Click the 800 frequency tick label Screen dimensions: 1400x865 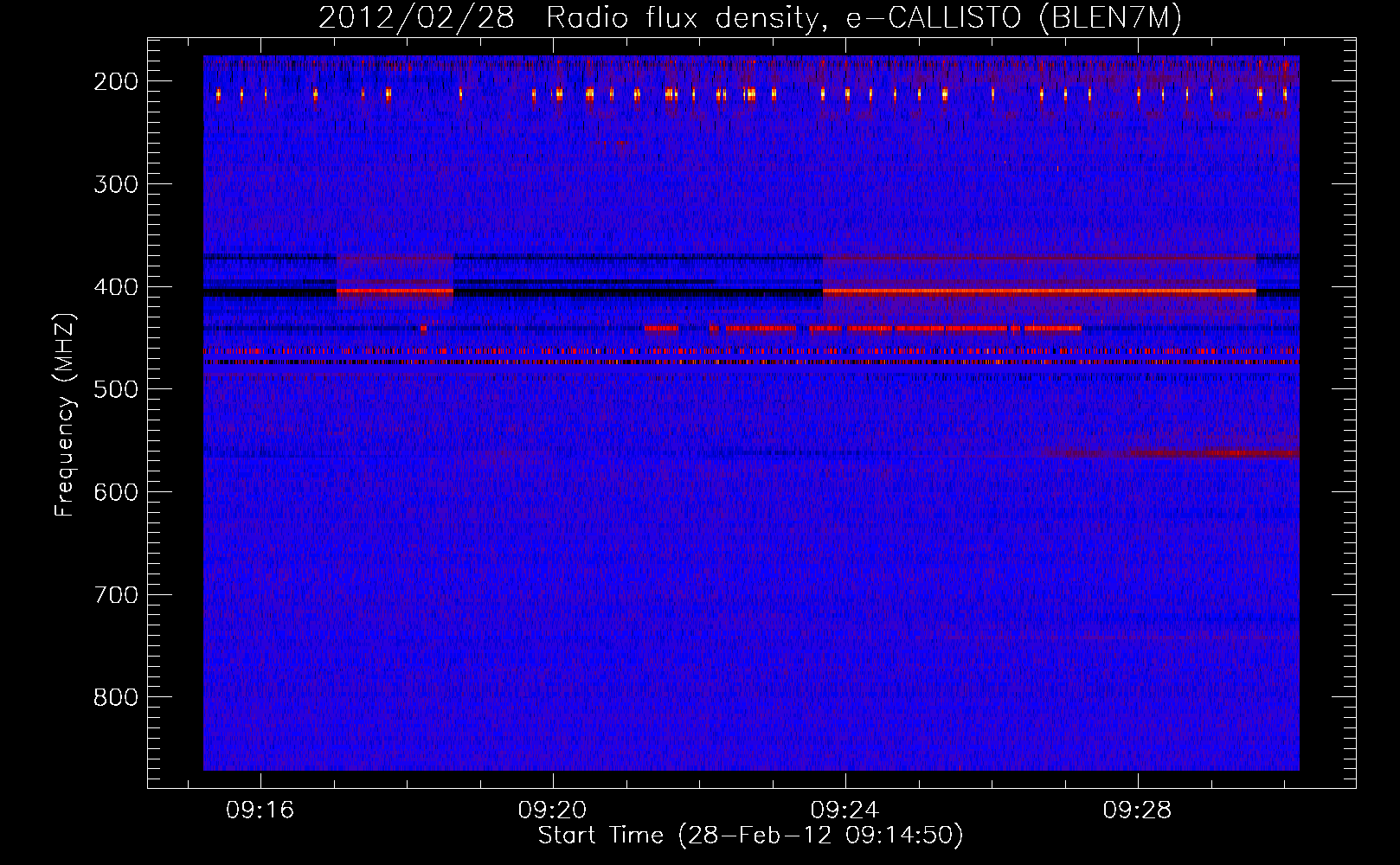(116, 697)
